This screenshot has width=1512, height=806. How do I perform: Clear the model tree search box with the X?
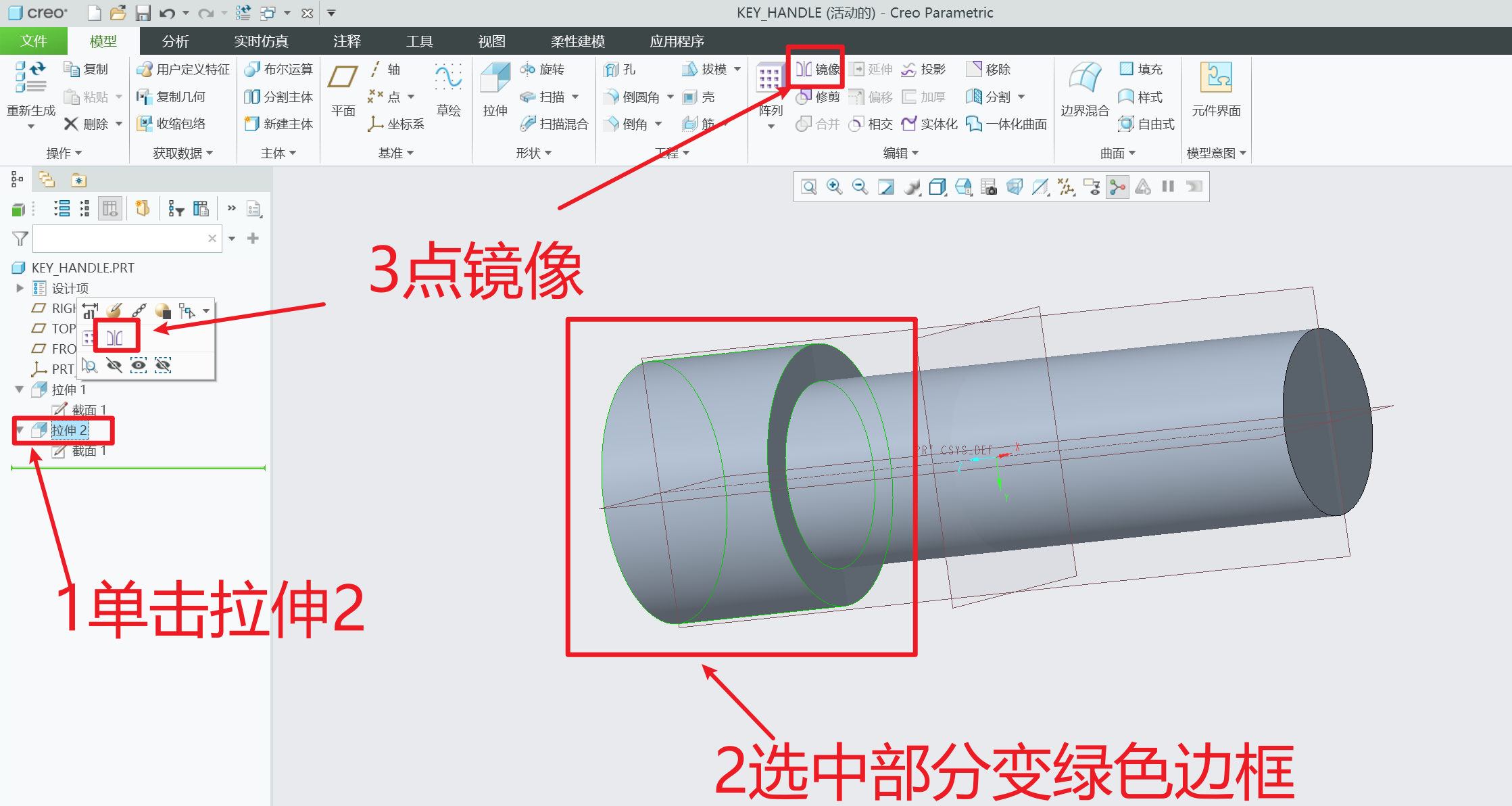pos(212,238)
